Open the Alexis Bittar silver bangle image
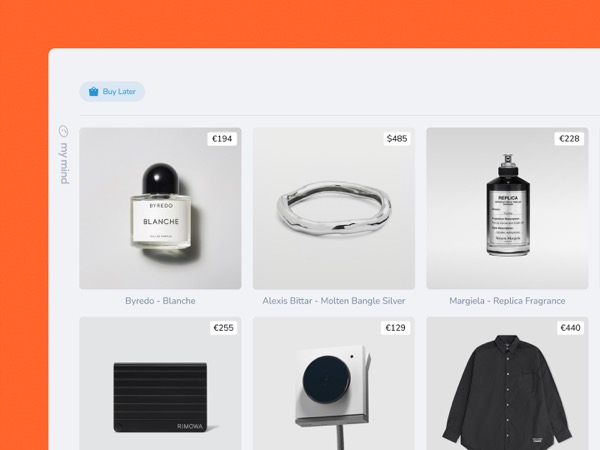Screen dimensions: 600x450 (334, 209)
